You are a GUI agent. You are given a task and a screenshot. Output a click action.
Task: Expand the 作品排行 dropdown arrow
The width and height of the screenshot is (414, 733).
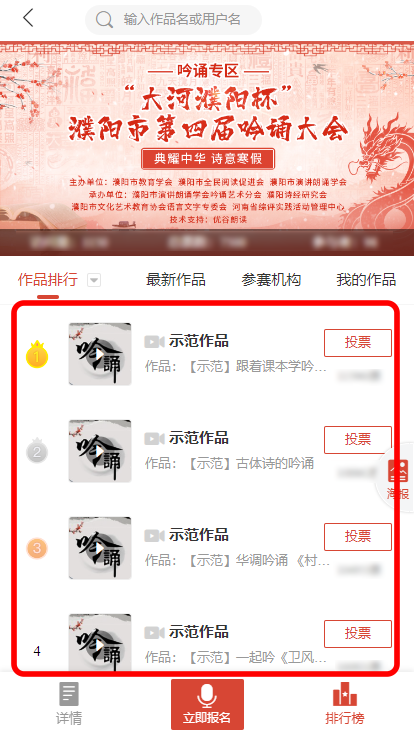point(94,280)
